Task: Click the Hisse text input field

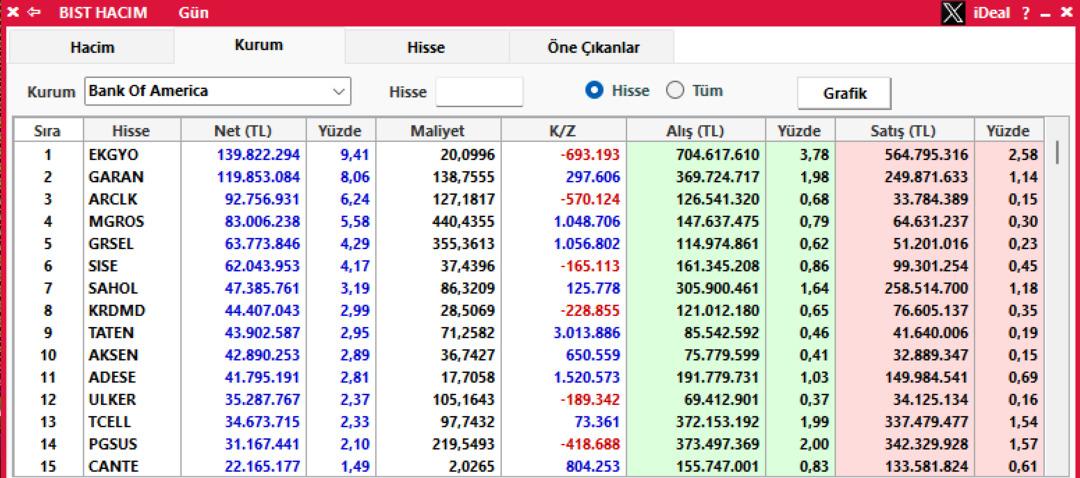Action: (479, 92)
